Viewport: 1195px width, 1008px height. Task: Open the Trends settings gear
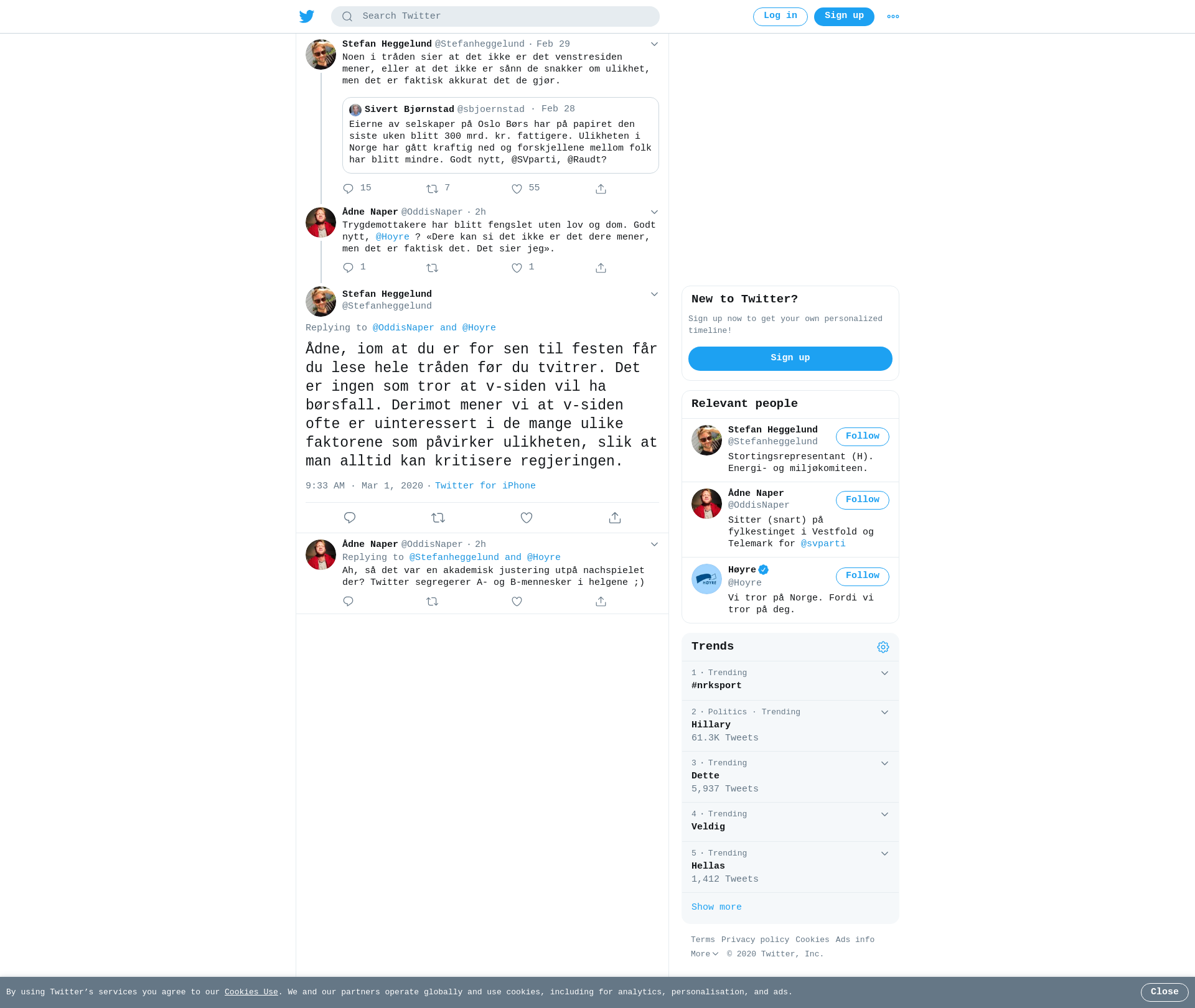[883, 647]
